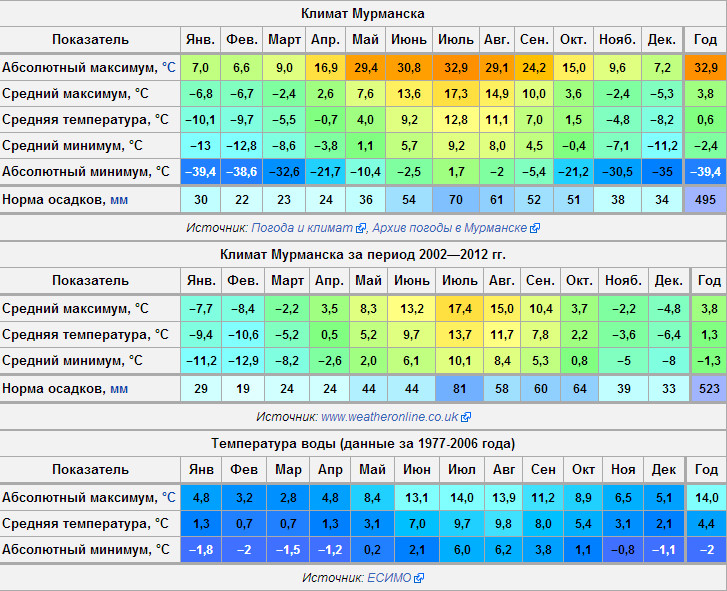Click the 'Нояб.' header in the 2002—2012 table
The height and width of the screenshot is (591, 727).
tap(624, 280)
